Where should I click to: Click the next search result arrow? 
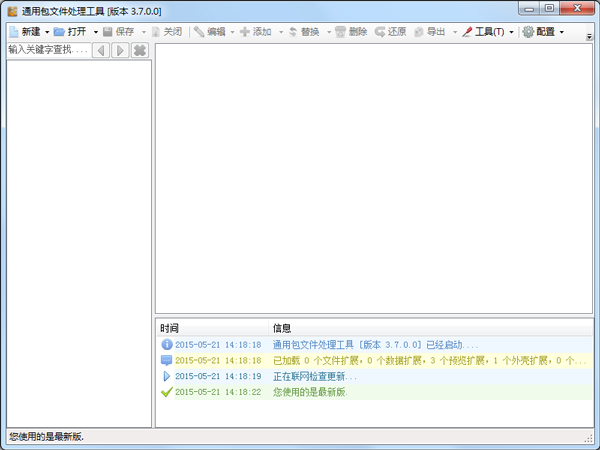[120, 50]
